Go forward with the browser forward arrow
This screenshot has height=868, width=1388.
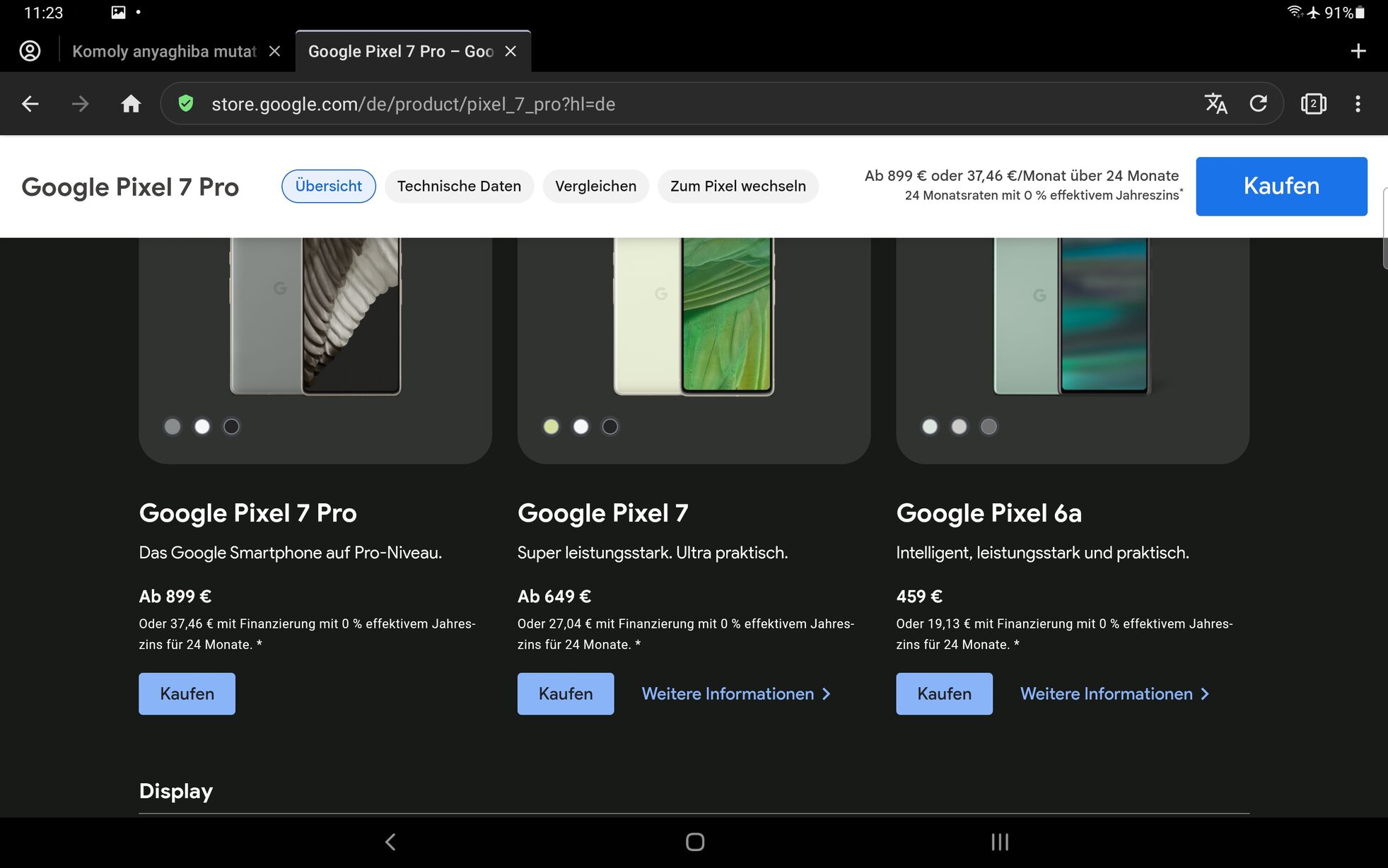pyautogui.click(x=81, y=104)
